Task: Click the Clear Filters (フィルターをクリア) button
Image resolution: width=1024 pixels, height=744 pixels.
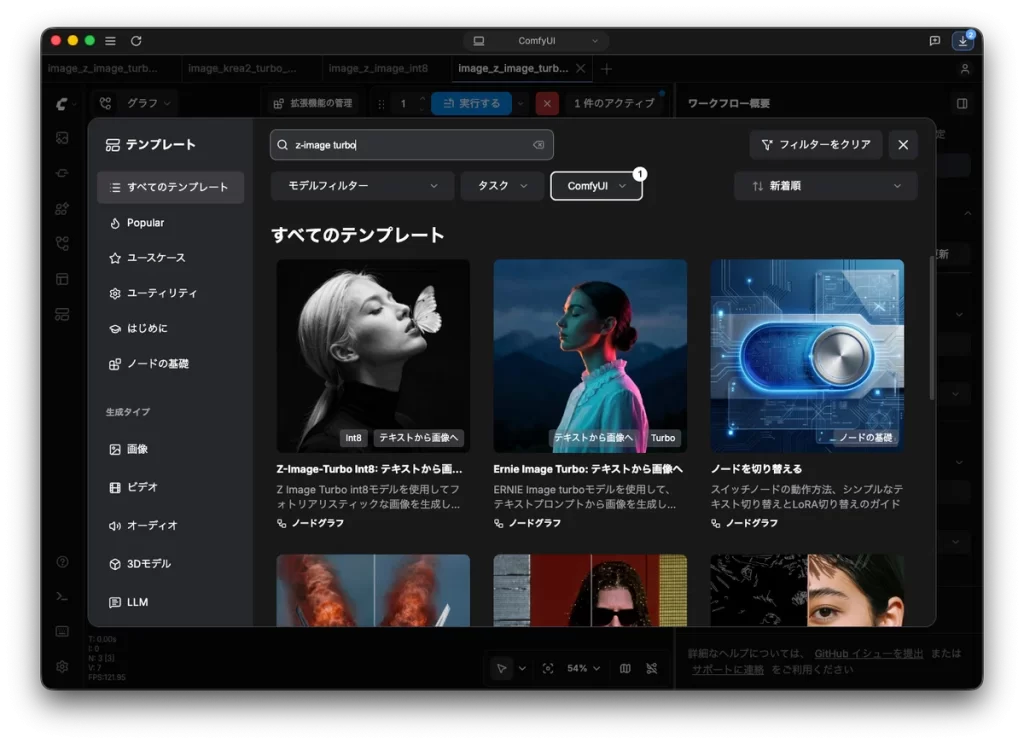Action: point(816,145)
